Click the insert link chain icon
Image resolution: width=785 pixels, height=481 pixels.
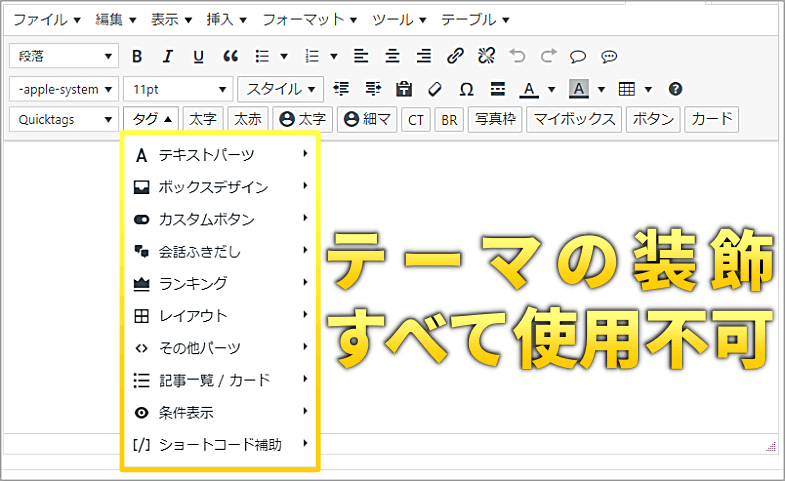tap(455, 56)
